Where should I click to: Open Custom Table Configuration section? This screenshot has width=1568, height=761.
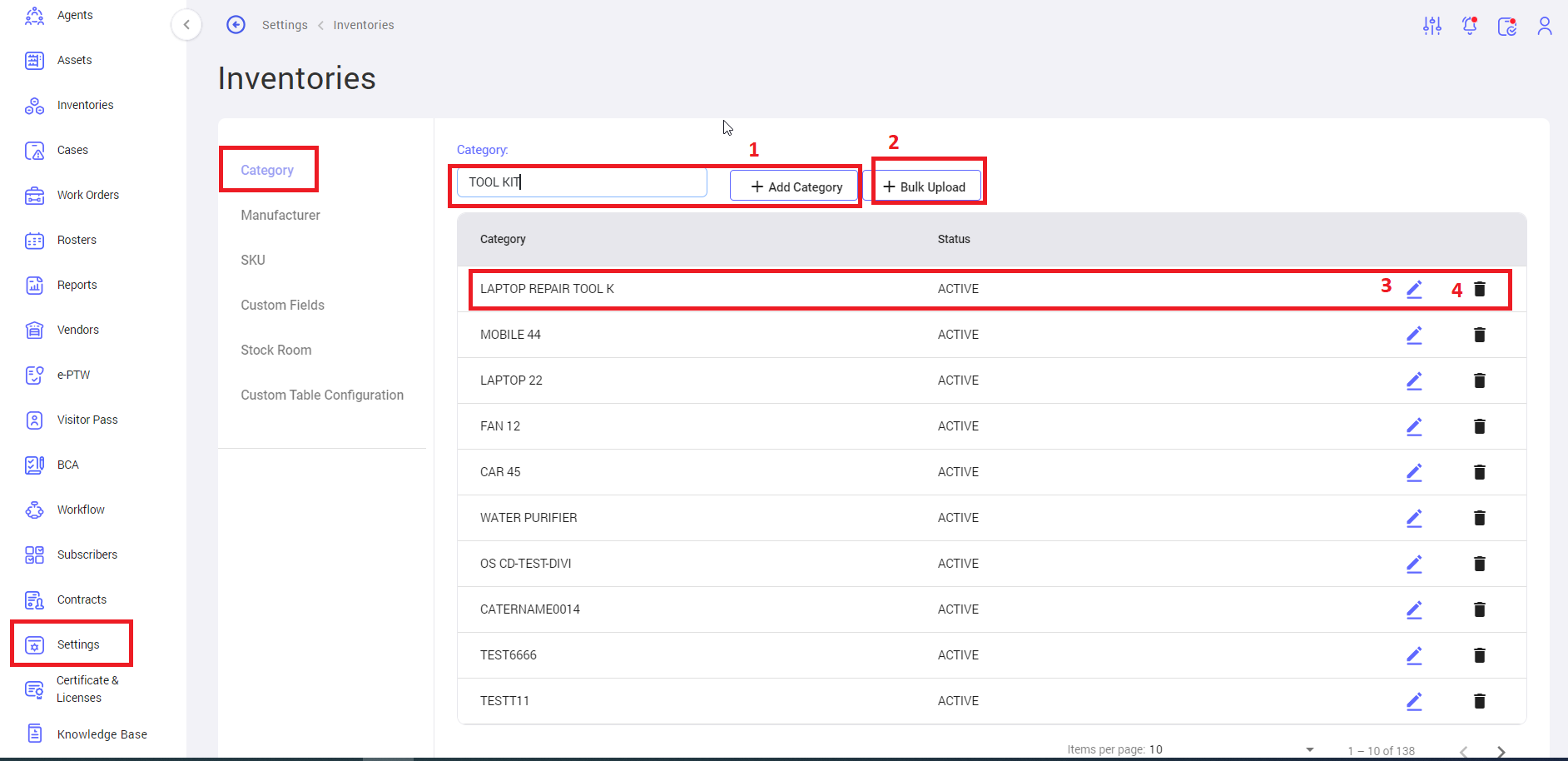322,395
